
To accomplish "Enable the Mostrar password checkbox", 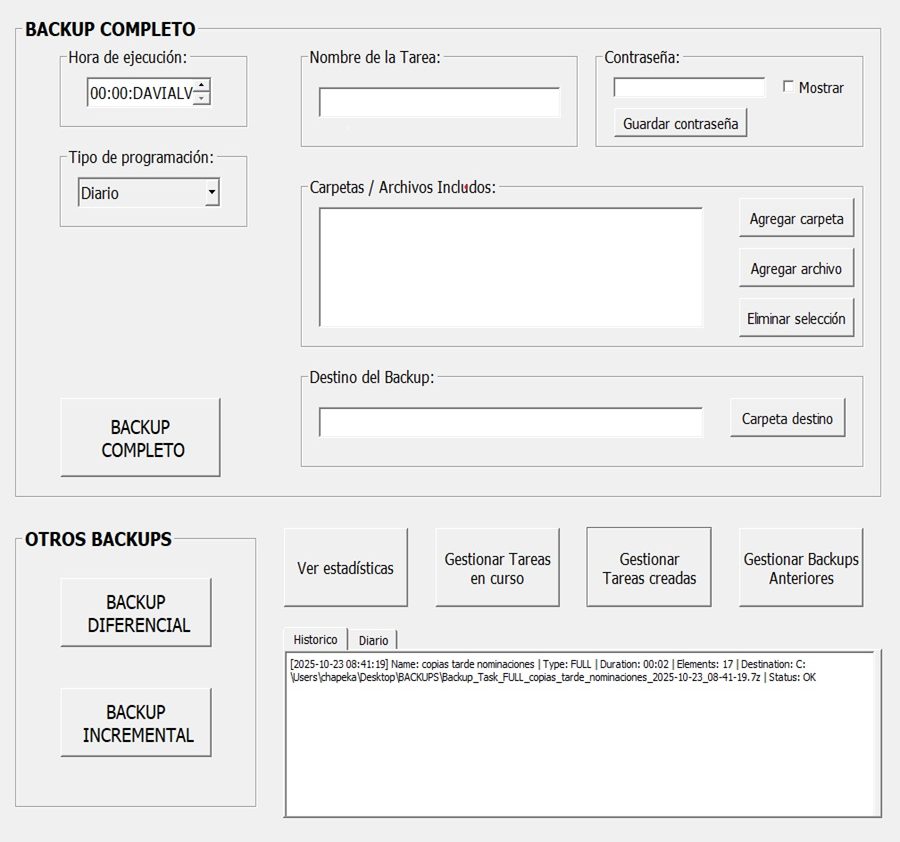I will pos(788,87).
